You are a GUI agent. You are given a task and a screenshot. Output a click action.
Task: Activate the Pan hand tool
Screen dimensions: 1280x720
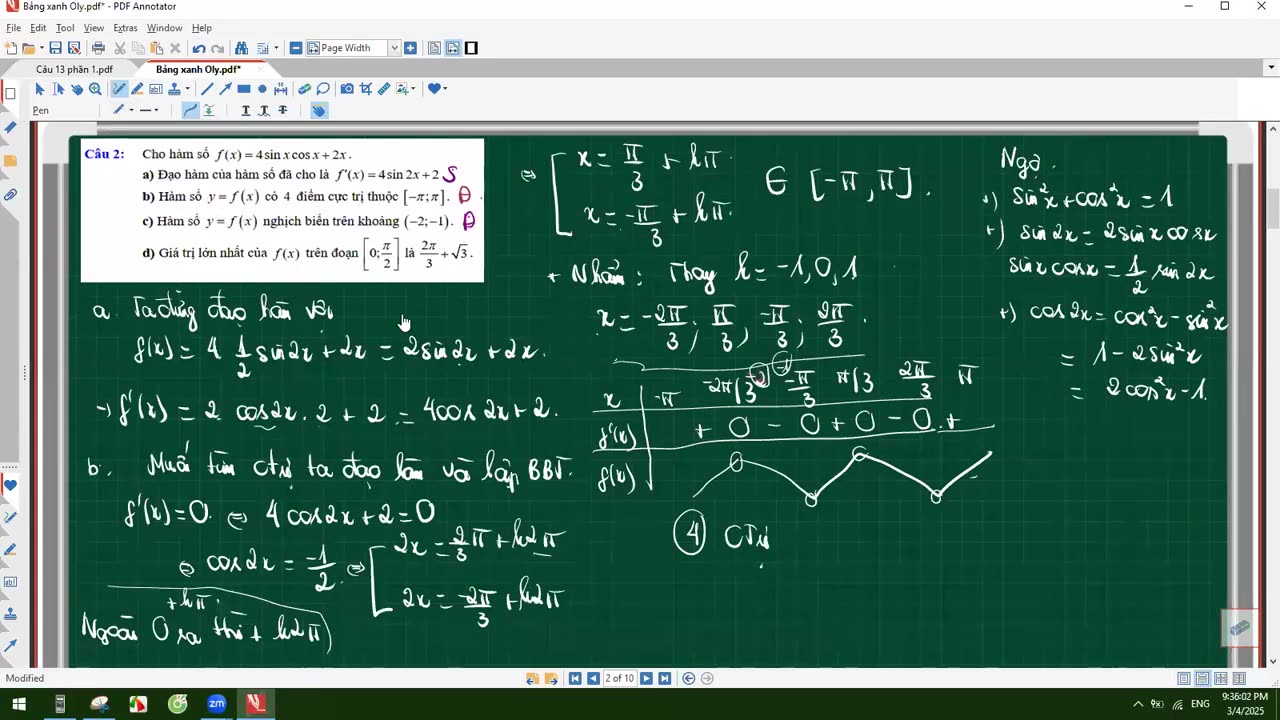pos(77,89)
